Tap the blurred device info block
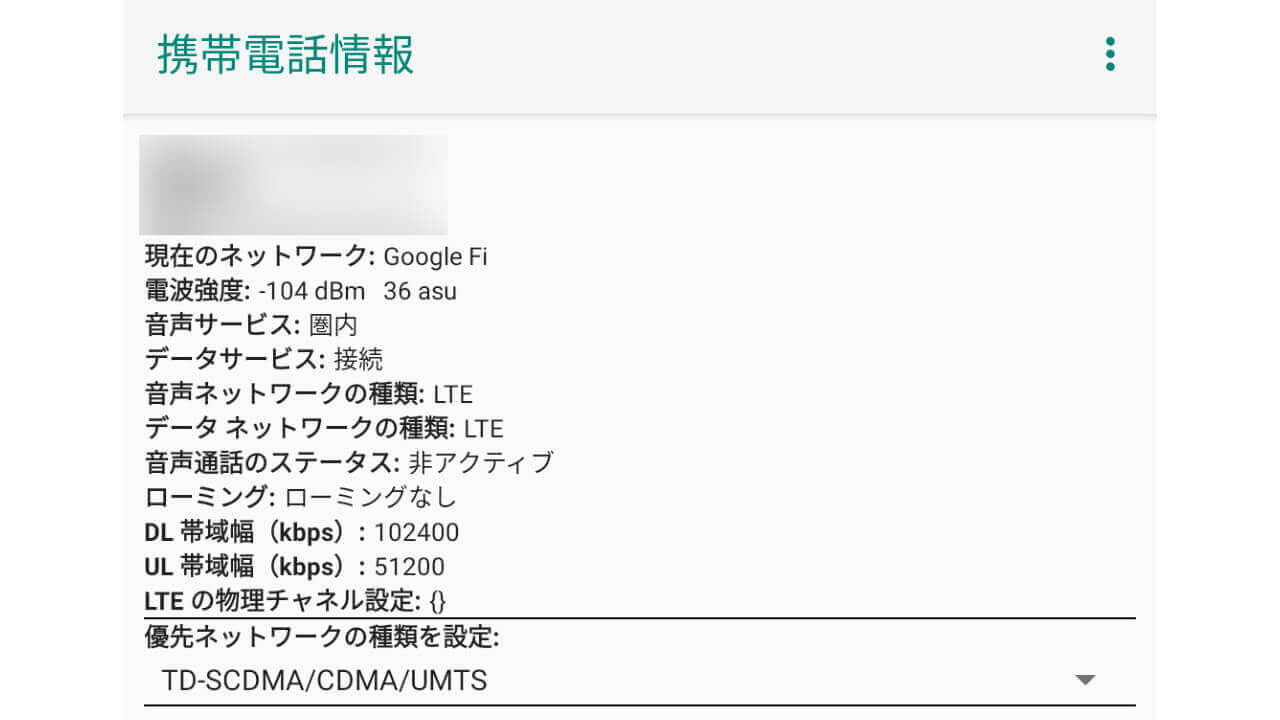The height and width of the screenshot is (720, 1280). 293,185
